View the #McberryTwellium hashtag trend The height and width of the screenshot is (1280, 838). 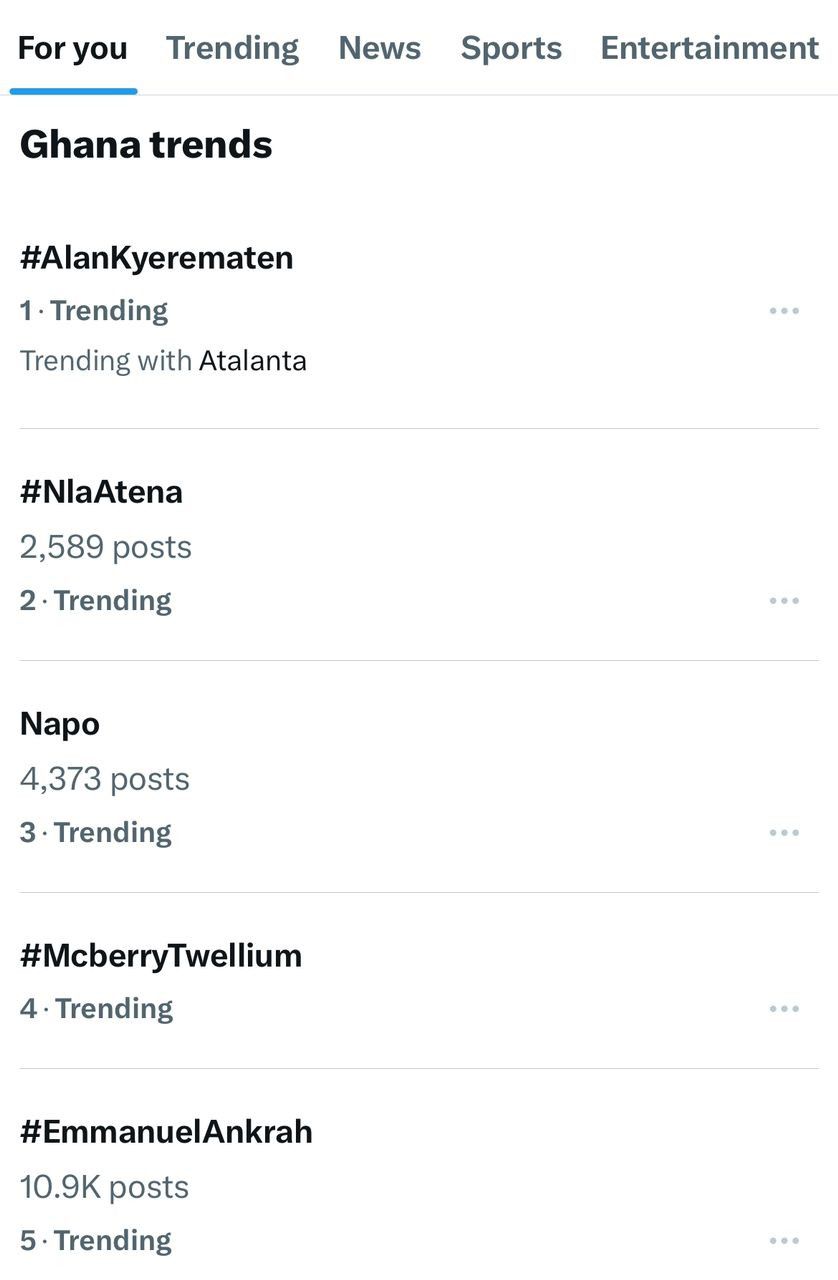coord(160,956)
